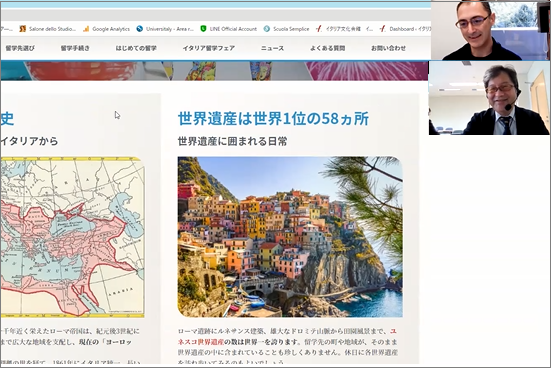Screen dimensions: 554x368
Task: Click the colorful banner strip below navigation
Action: pyautogui.click(x=214, y=71)
